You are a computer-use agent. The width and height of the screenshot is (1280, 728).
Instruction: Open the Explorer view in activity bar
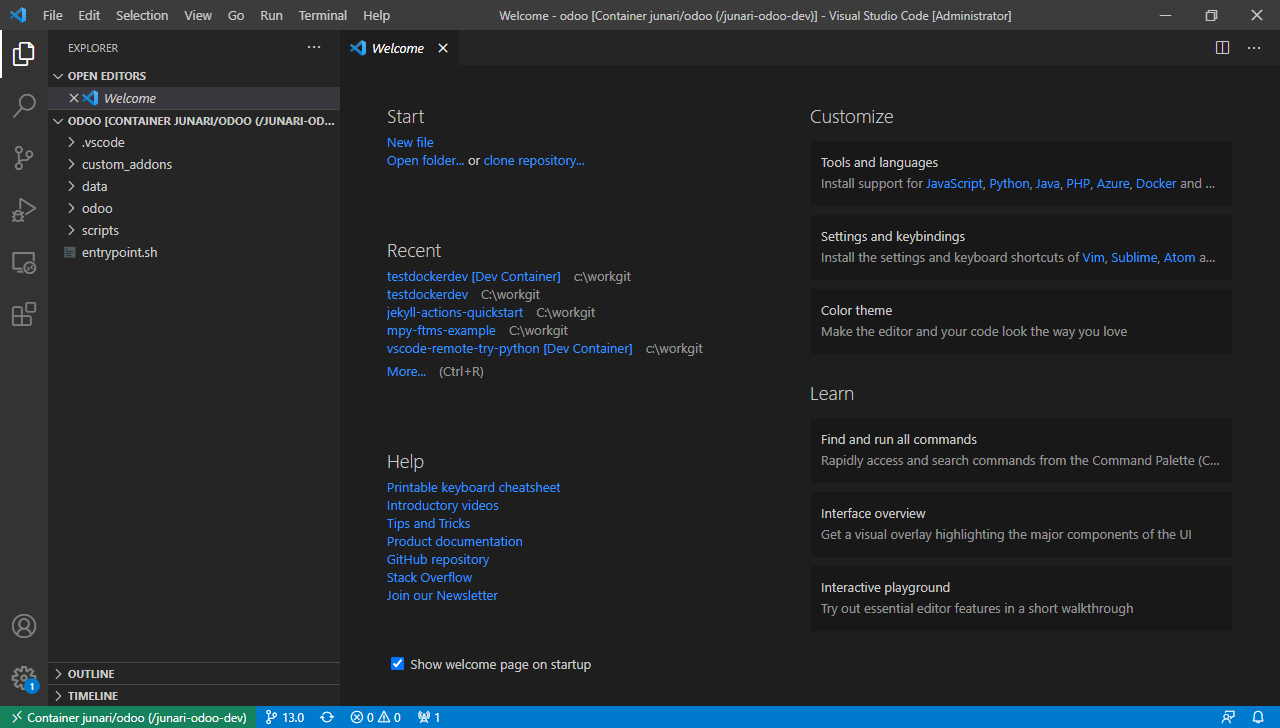24,55
